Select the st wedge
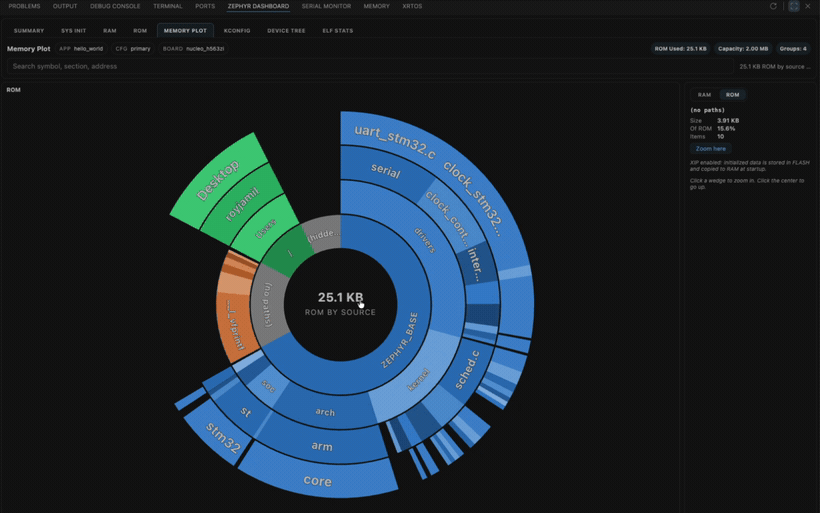Screen dimensions: 820x513 (246, 412)
